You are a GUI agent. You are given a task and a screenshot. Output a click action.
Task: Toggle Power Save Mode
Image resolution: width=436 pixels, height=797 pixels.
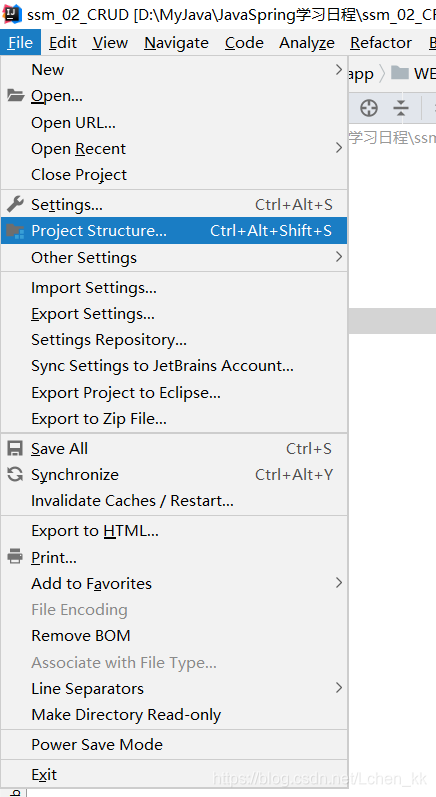click(x=174, y=745)
